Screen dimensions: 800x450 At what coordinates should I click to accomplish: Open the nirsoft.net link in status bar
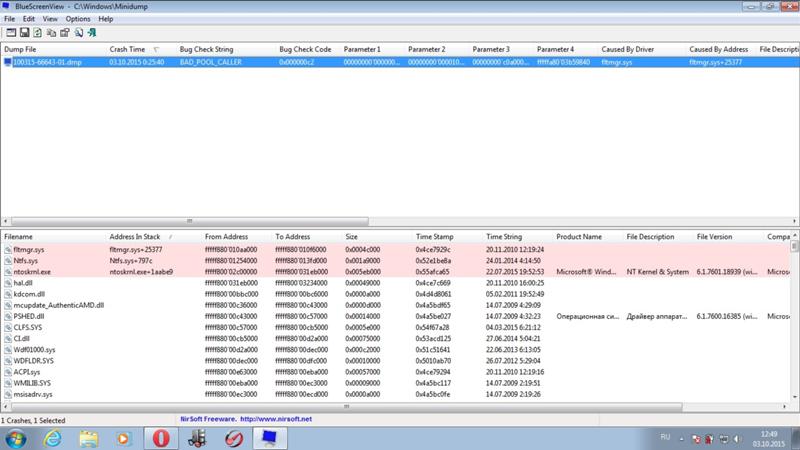(x=276, y=419)
